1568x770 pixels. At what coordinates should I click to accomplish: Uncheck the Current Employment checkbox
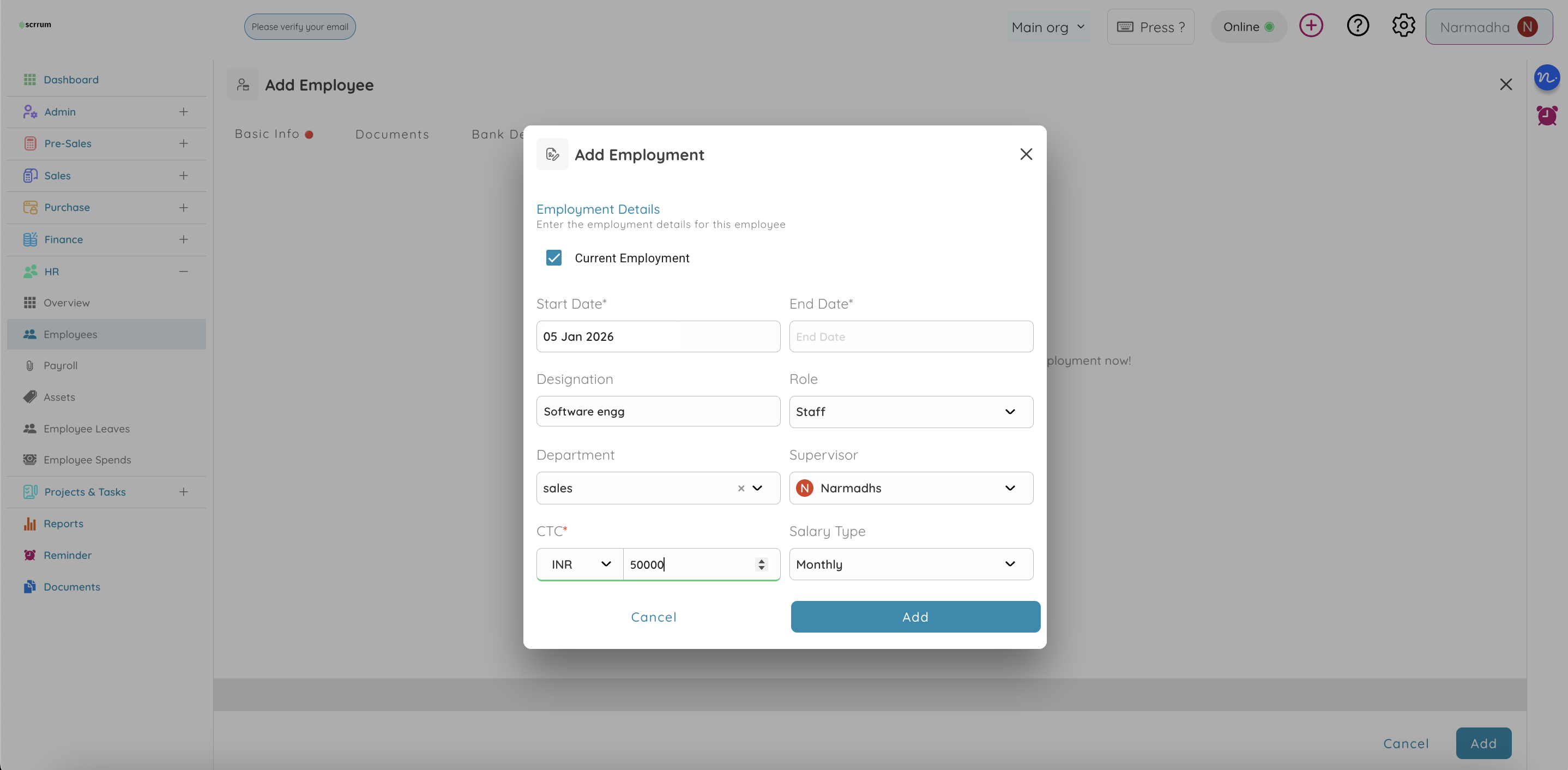click(553, 257)
